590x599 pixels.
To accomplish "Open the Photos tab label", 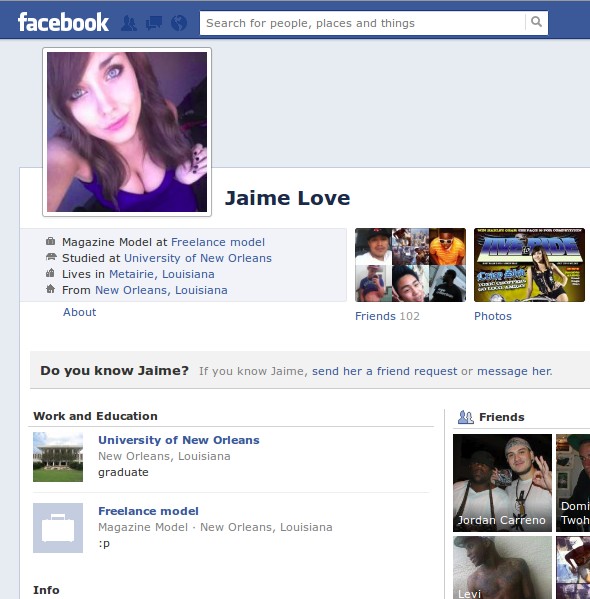I will coord(493,316).
